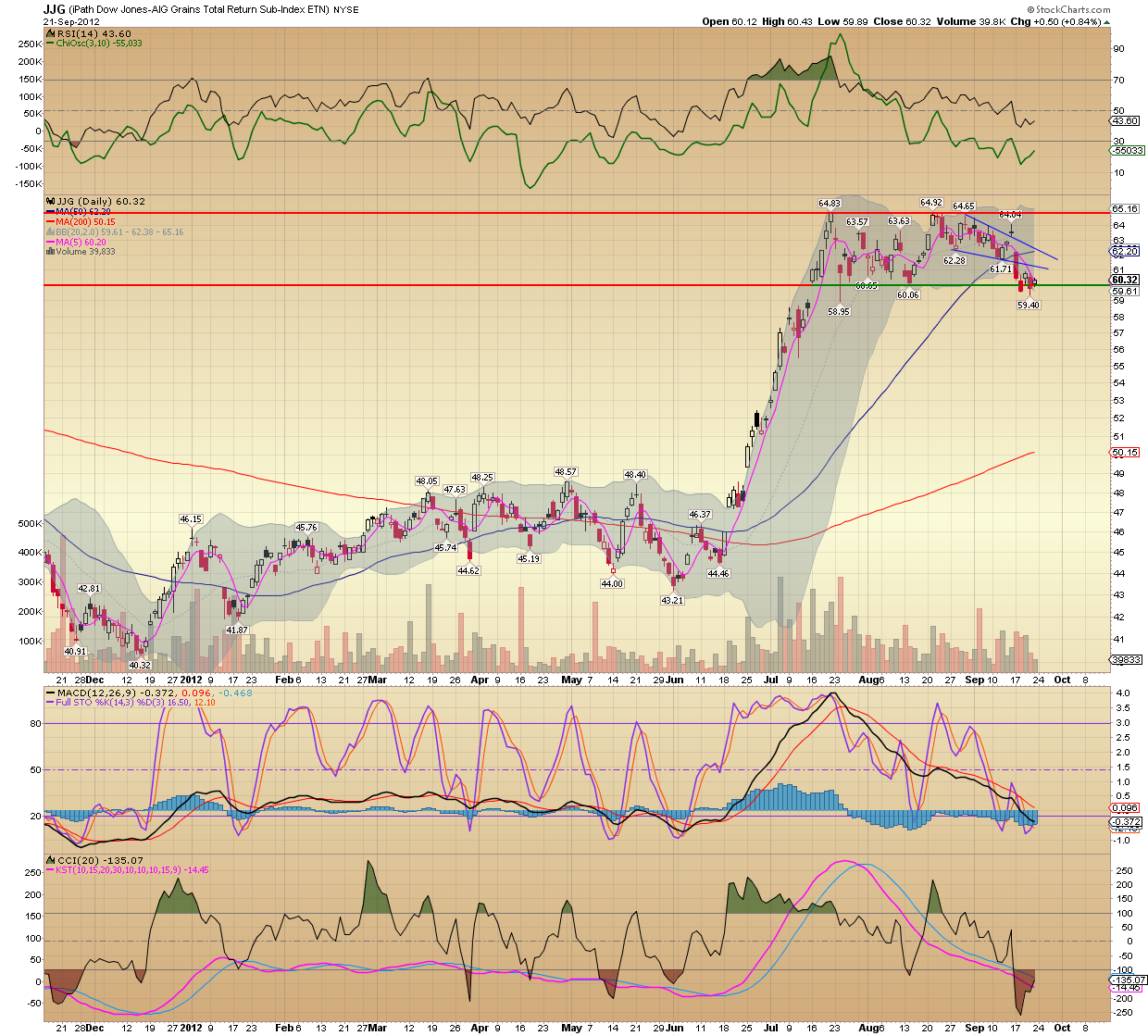
Task: Click the "JJG (Daily) 60.32" legend entry
Action: pos(101,202)
